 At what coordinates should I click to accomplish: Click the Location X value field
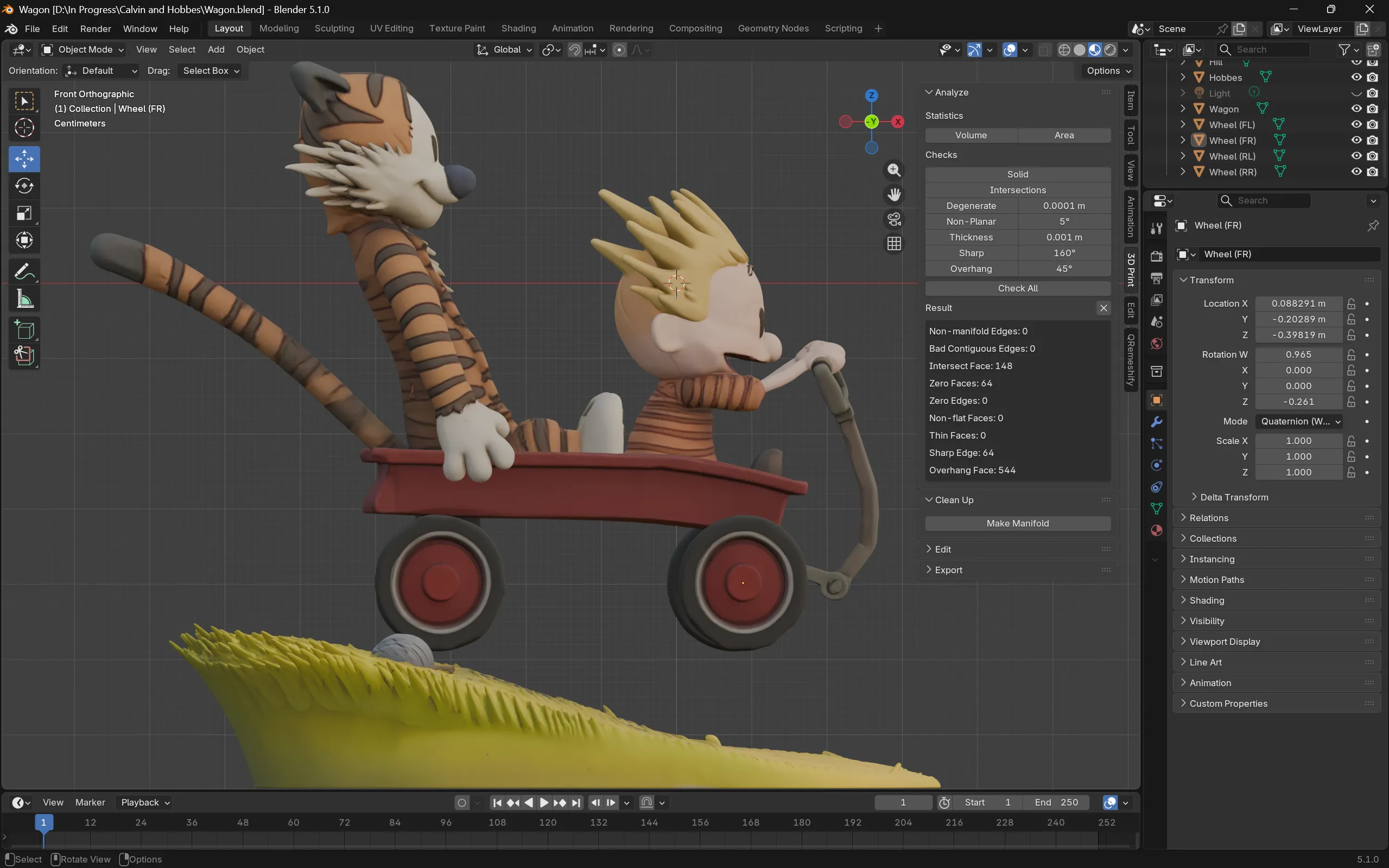point(1298,303)
